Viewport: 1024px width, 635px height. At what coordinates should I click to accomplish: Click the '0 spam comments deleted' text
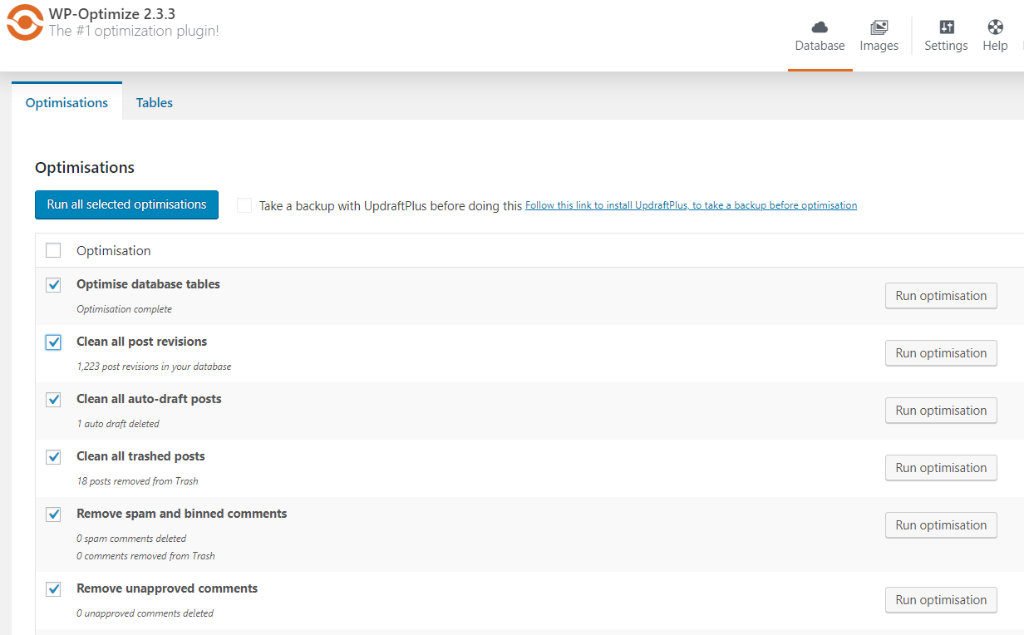[x=131, y=538]
